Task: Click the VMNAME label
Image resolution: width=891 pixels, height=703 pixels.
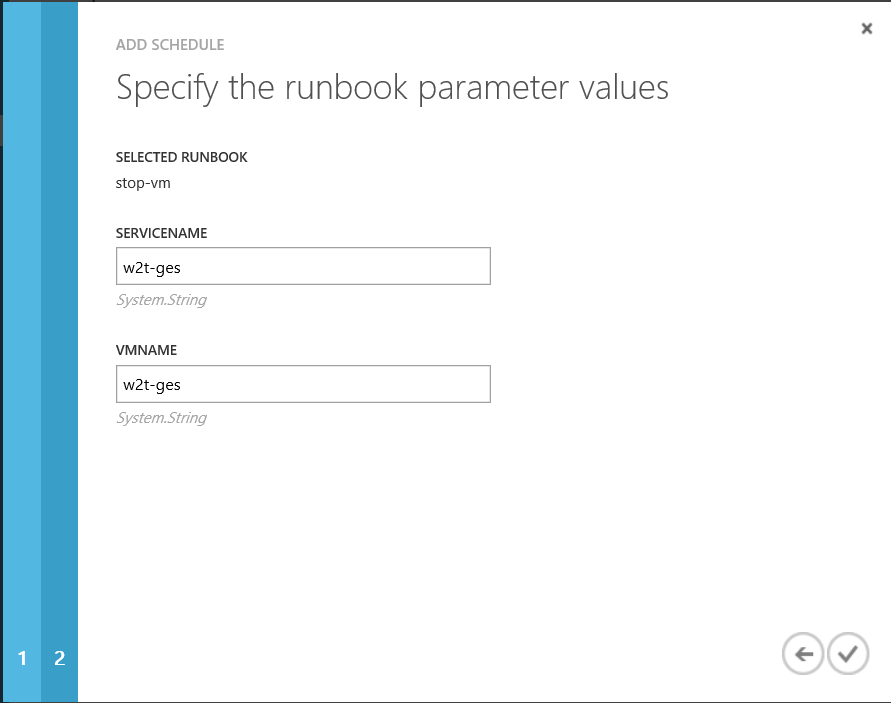Action: point(147,350)
